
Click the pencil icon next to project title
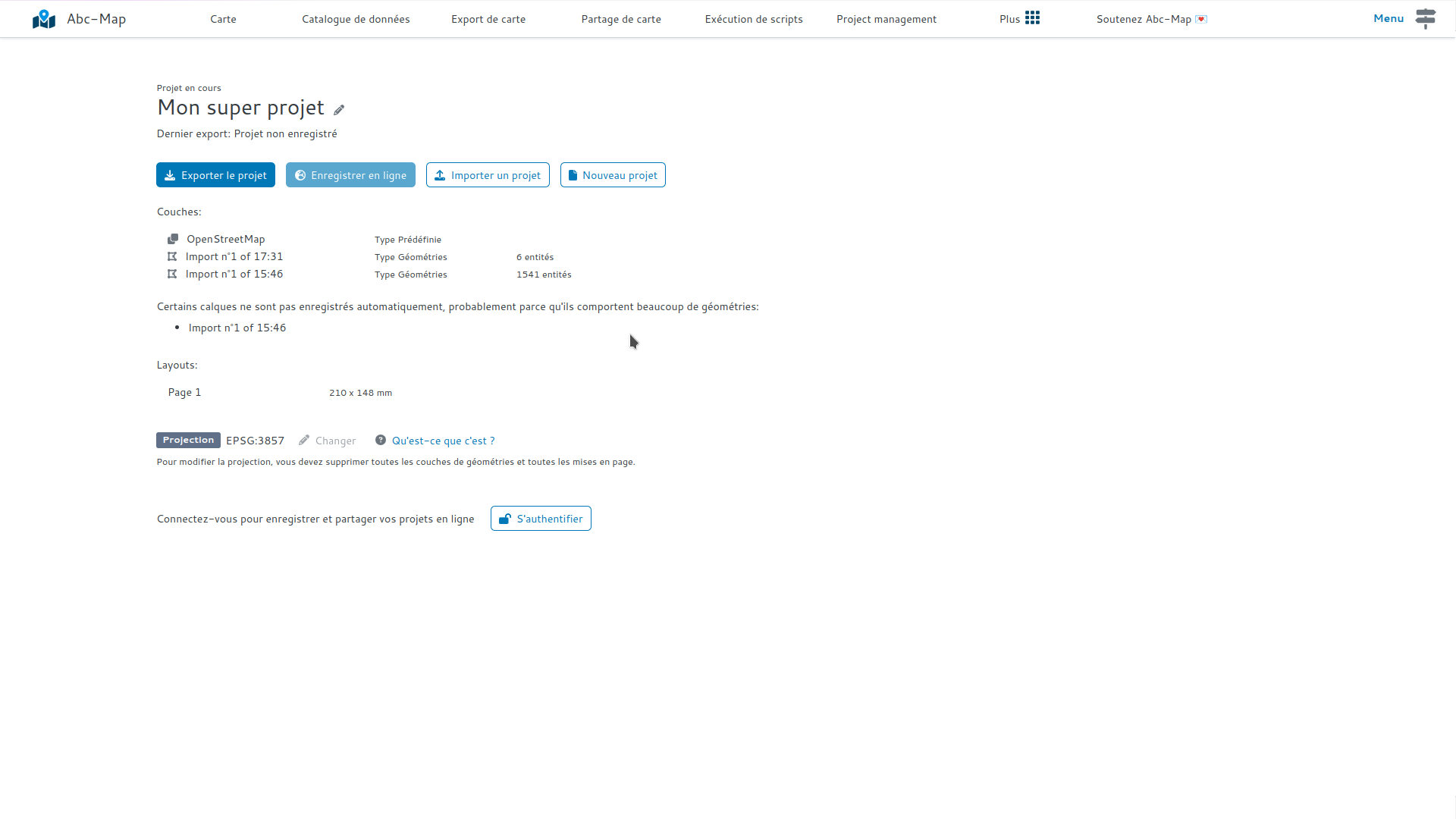pos(339,110)
